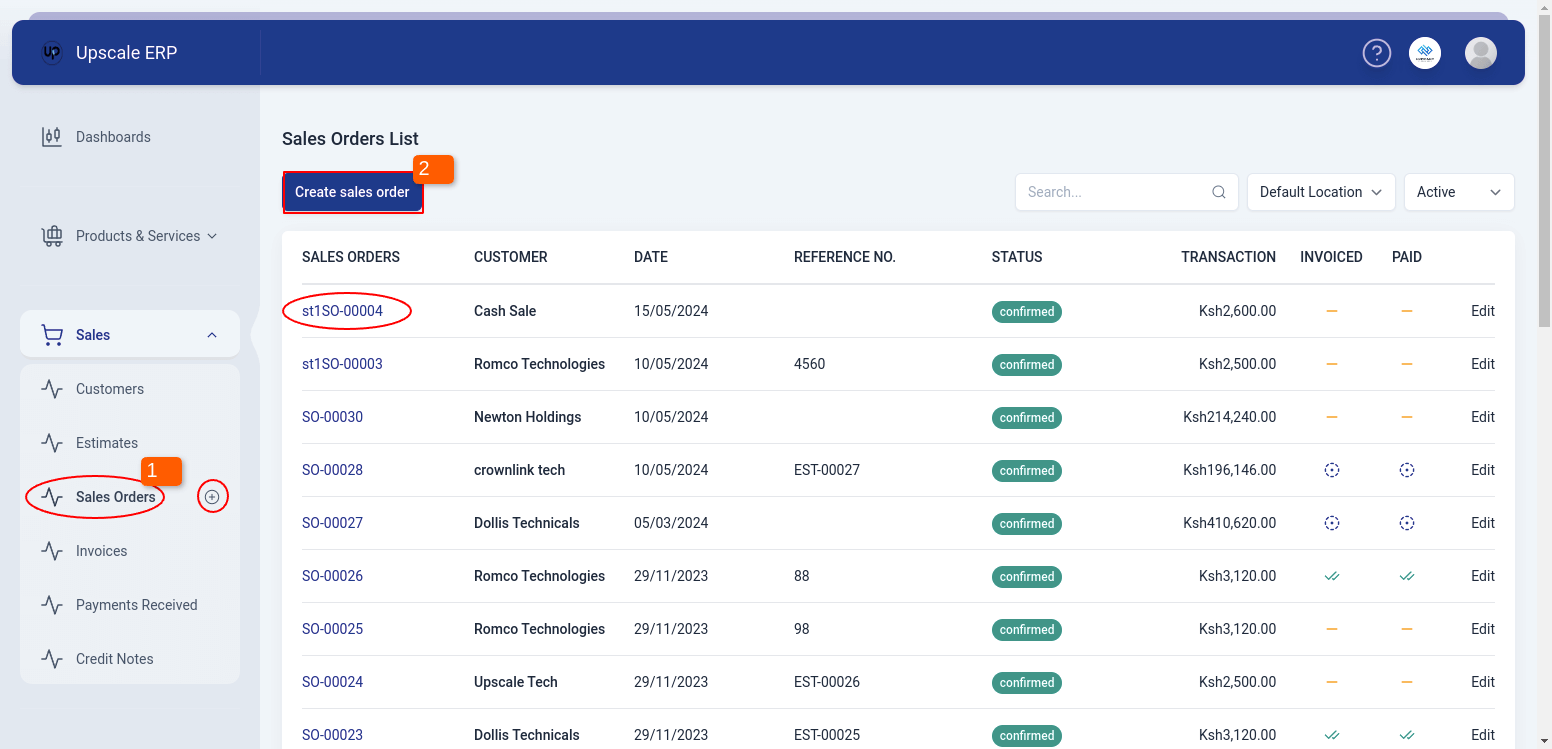Viewport: 1552px width, 749px height.
Task: Open Invoices from the sidebar
Action: coord(101,551)
